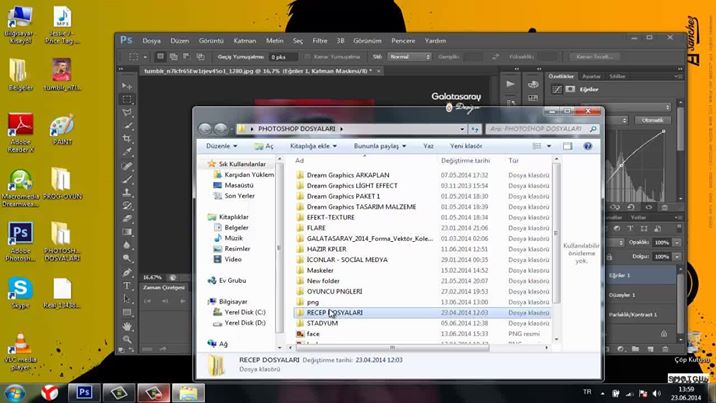Open Yerel Disk (C:) in navigation pane
The height and width of the screenshot is (403, 716).
coord(239,312)
